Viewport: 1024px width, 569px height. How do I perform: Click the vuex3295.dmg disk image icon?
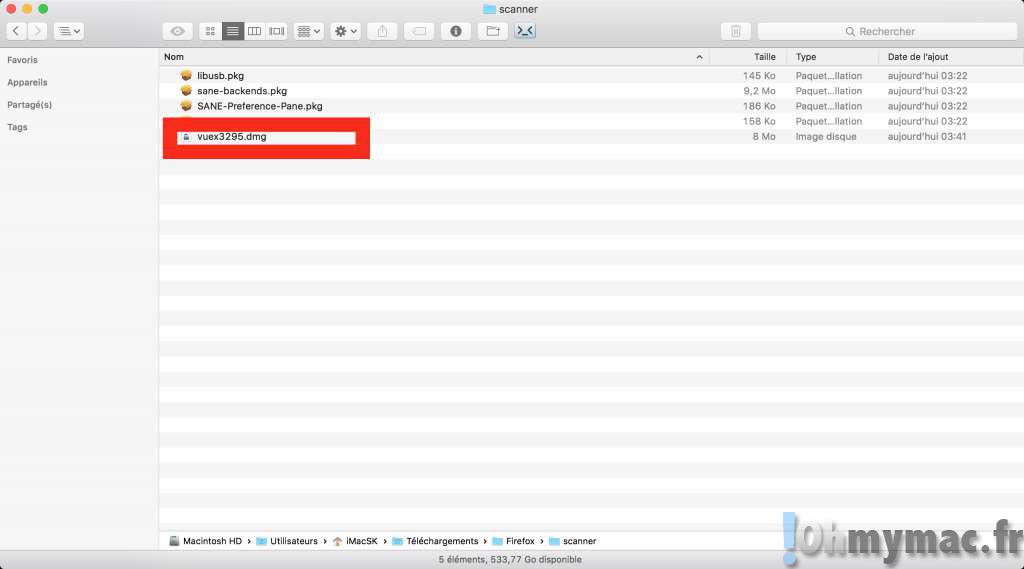click(186, 137)
